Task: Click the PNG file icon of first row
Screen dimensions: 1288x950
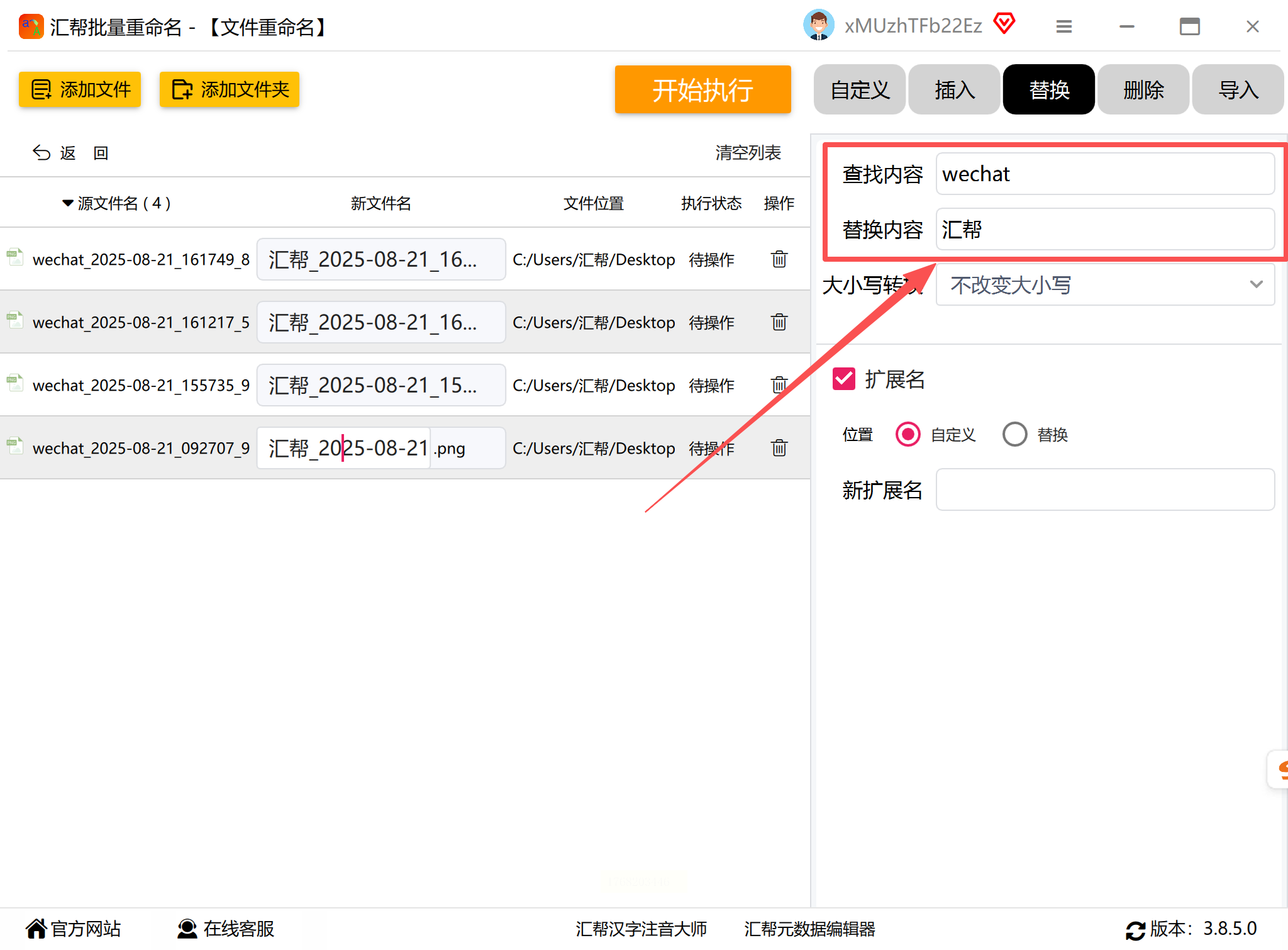Action: (15, 257)
